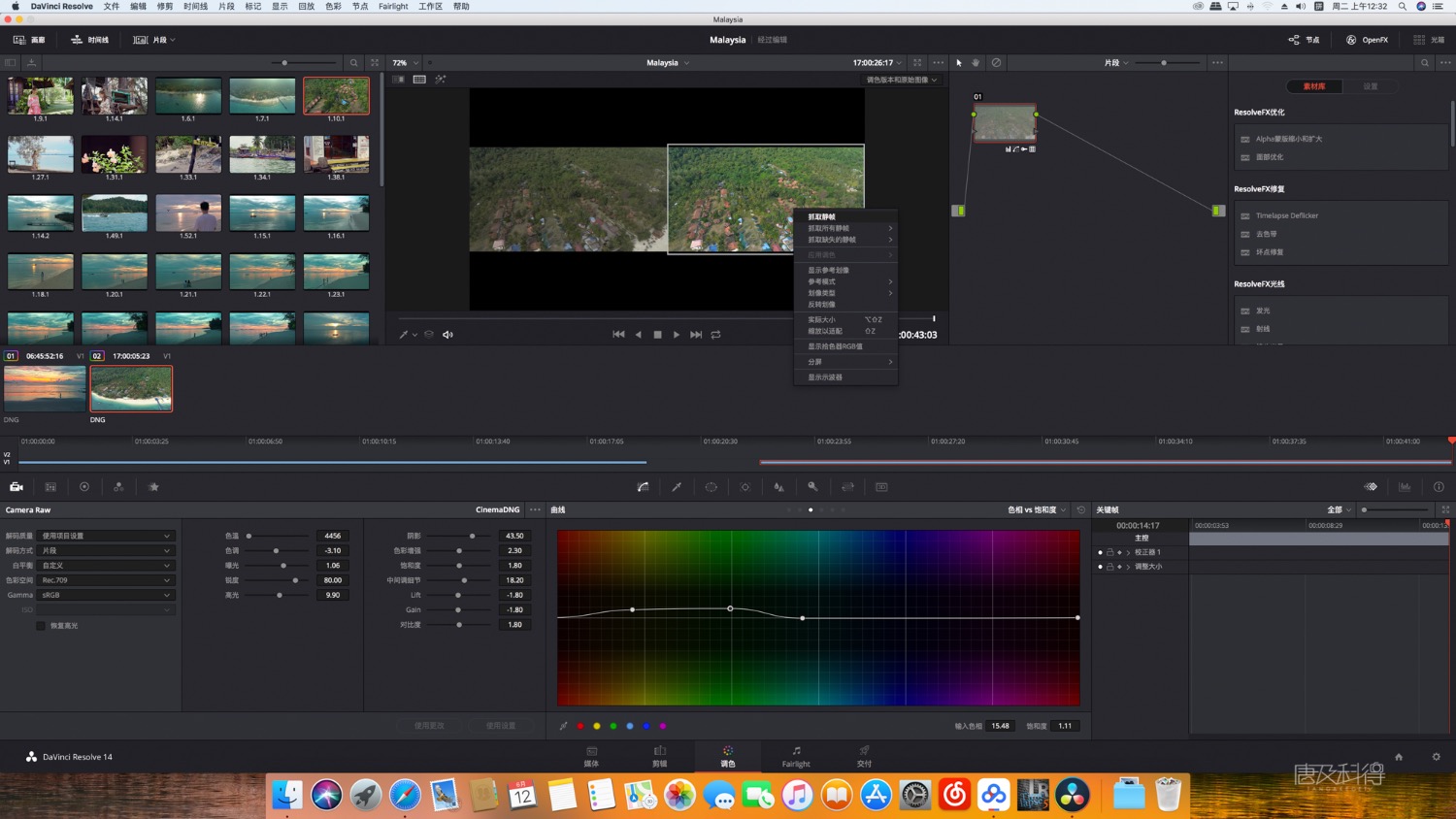
Task: Open the 白平衡 dropdown showing 自定义
Action: [105, 566]
